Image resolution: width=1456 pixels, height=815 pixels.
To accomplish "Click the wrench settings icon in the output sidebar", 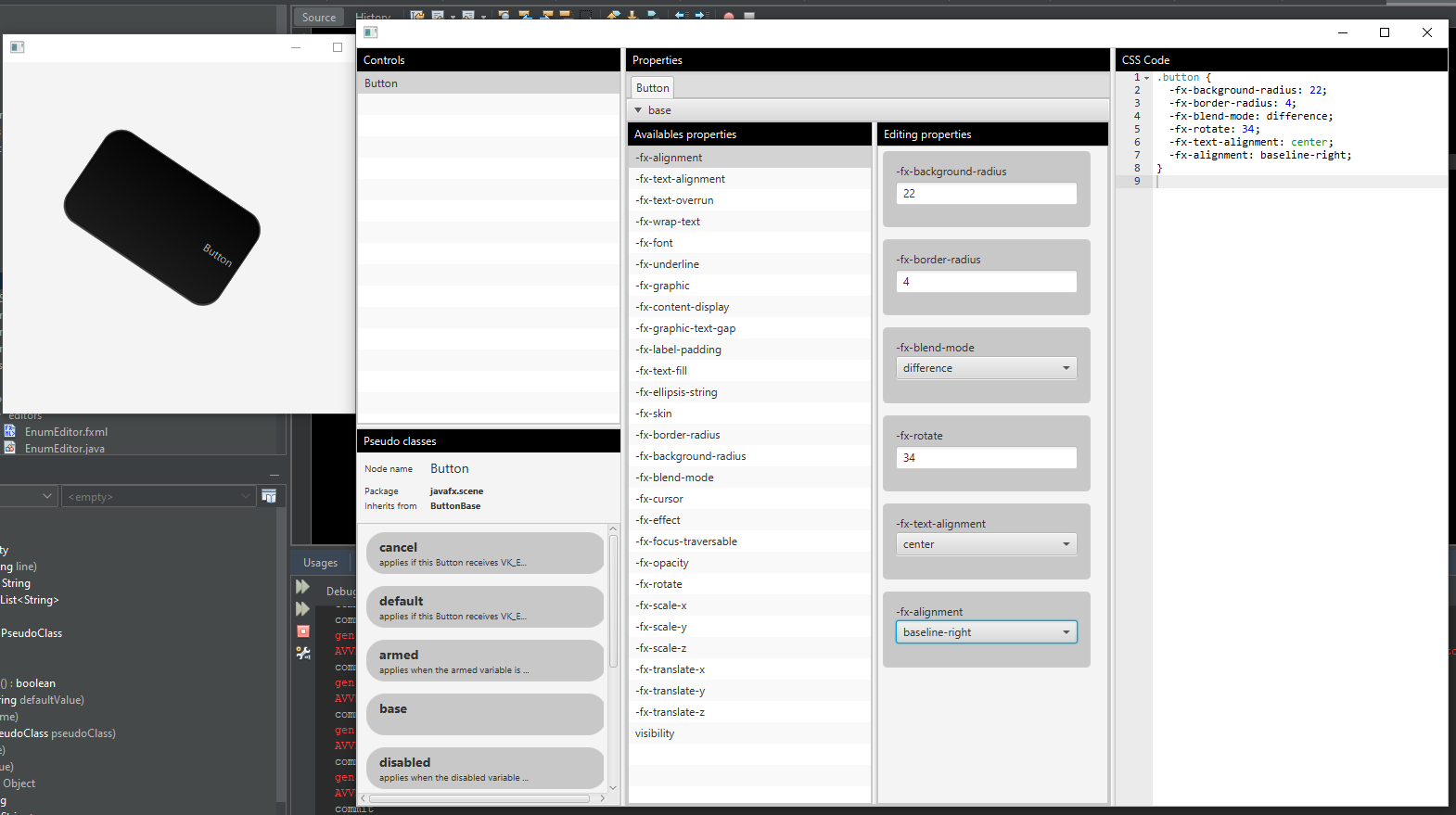I will click(x=302, y=653).
